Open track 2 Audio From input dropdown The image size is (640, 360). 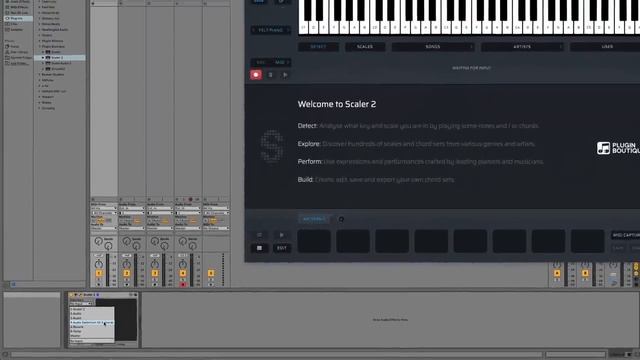tap(132, 209)
